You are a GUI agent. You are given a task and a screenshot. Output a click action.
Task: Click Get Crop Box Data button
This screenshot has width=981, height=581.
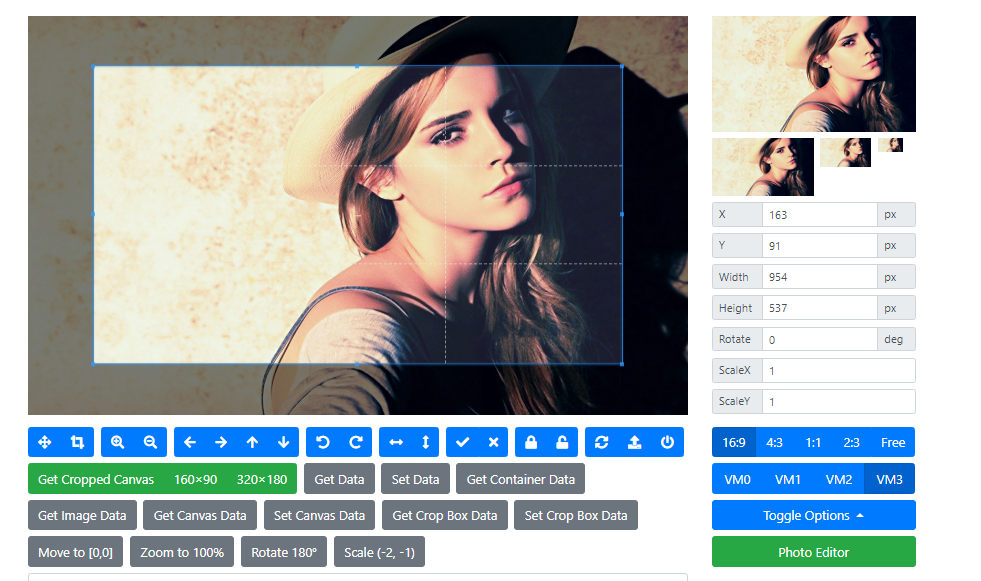tap(445, 515)
